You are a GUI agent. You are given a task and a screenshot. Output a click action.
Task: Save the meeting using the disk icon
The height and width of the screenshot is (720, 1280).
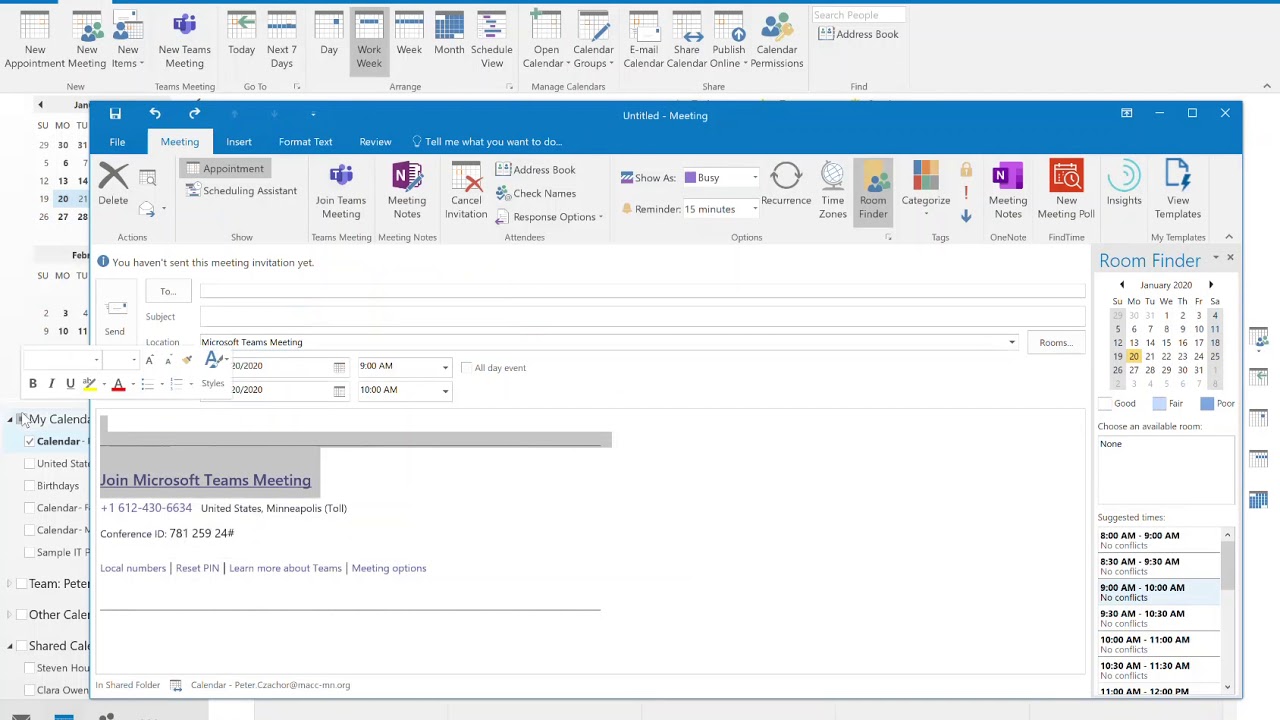(x=115, y=114)
